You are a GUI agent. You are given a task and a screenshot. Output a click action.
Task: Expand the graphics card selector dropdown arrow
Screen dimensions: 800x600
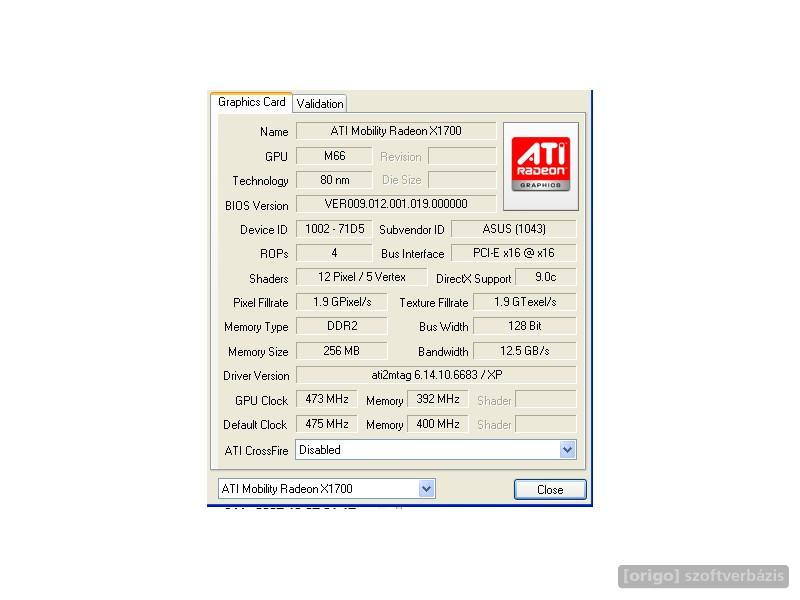pyautogui.click(x=427, y=489)
